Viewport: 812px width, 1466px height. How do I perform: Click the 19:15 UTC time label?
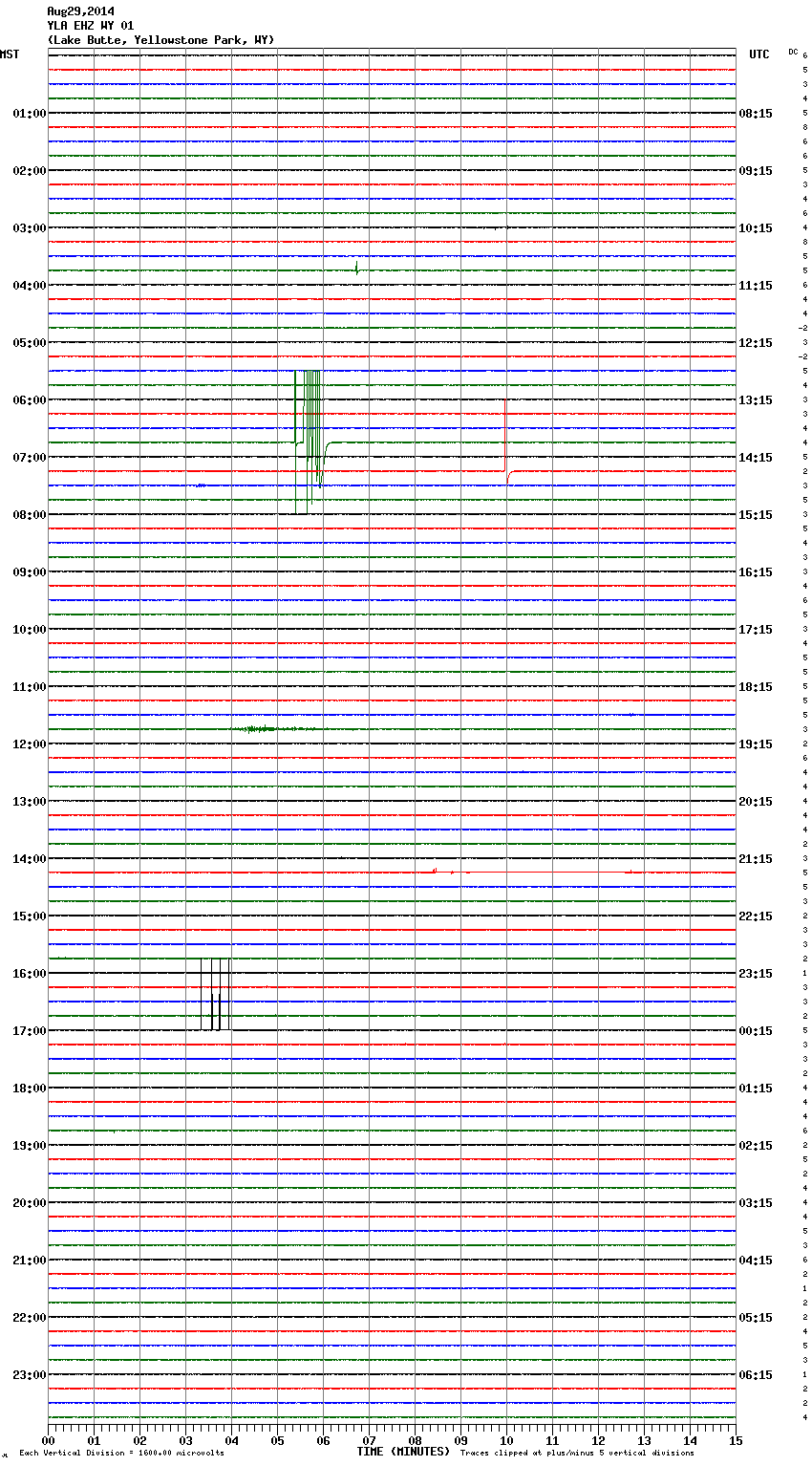coord(756,744)
